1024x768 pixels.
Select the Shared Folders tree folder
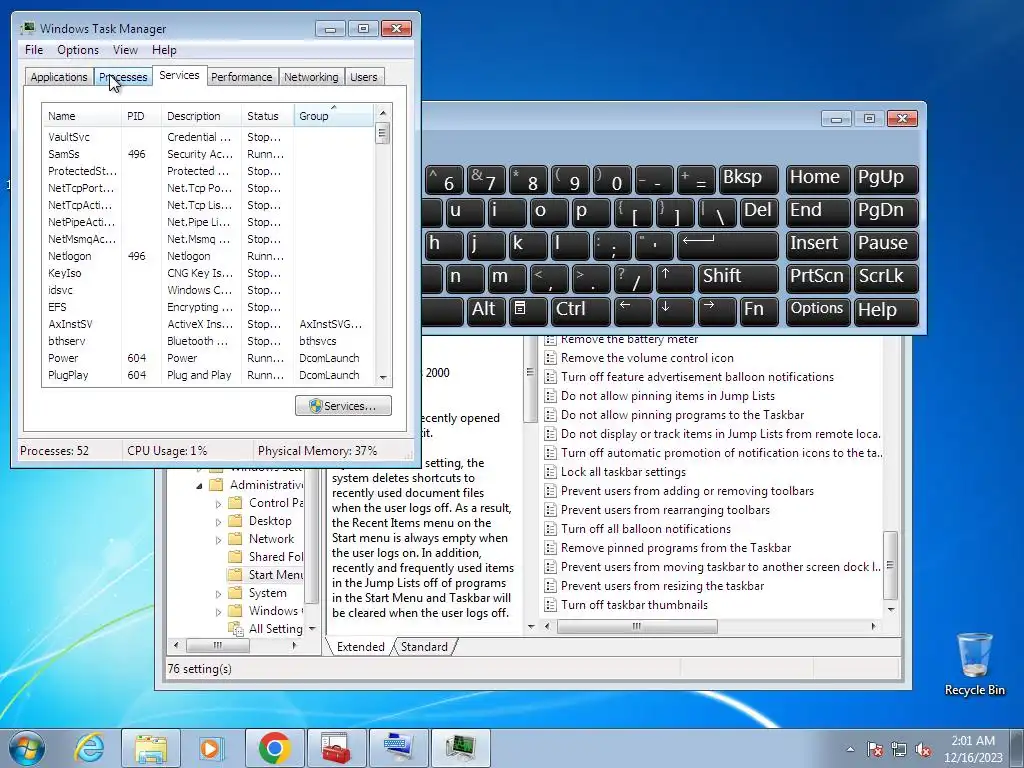coord(276,556)
